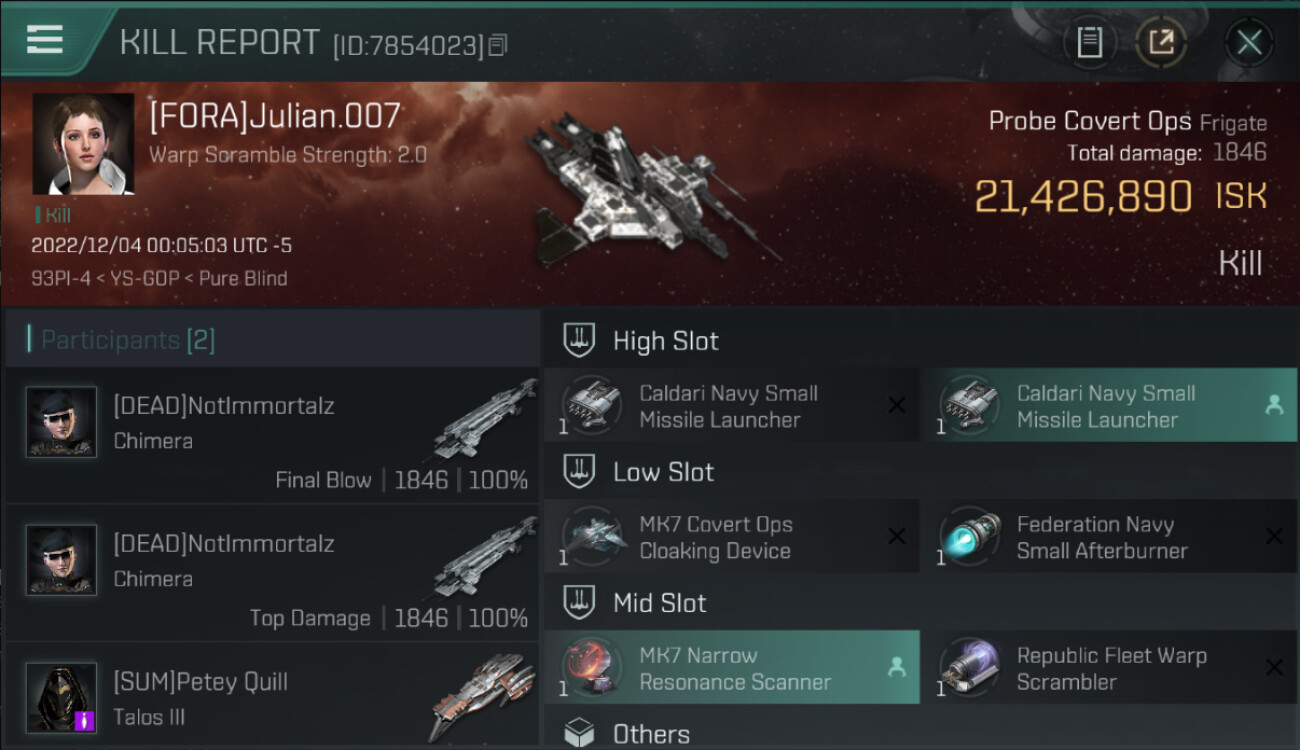Open Julian.007 victim portrait
The width and height of the screenshot is (1300, 750).
(x=83, y=144)
